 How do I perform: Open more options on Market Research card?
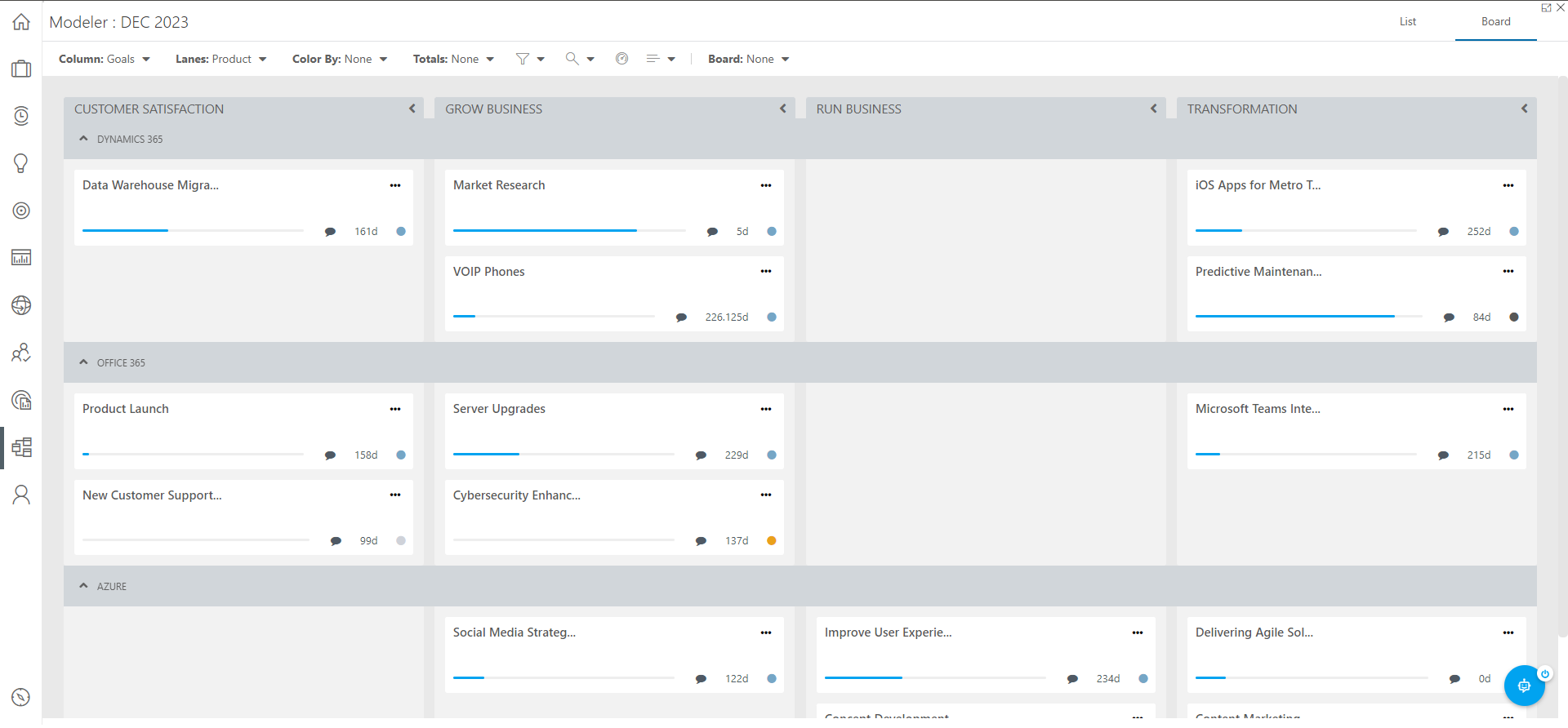766,185
